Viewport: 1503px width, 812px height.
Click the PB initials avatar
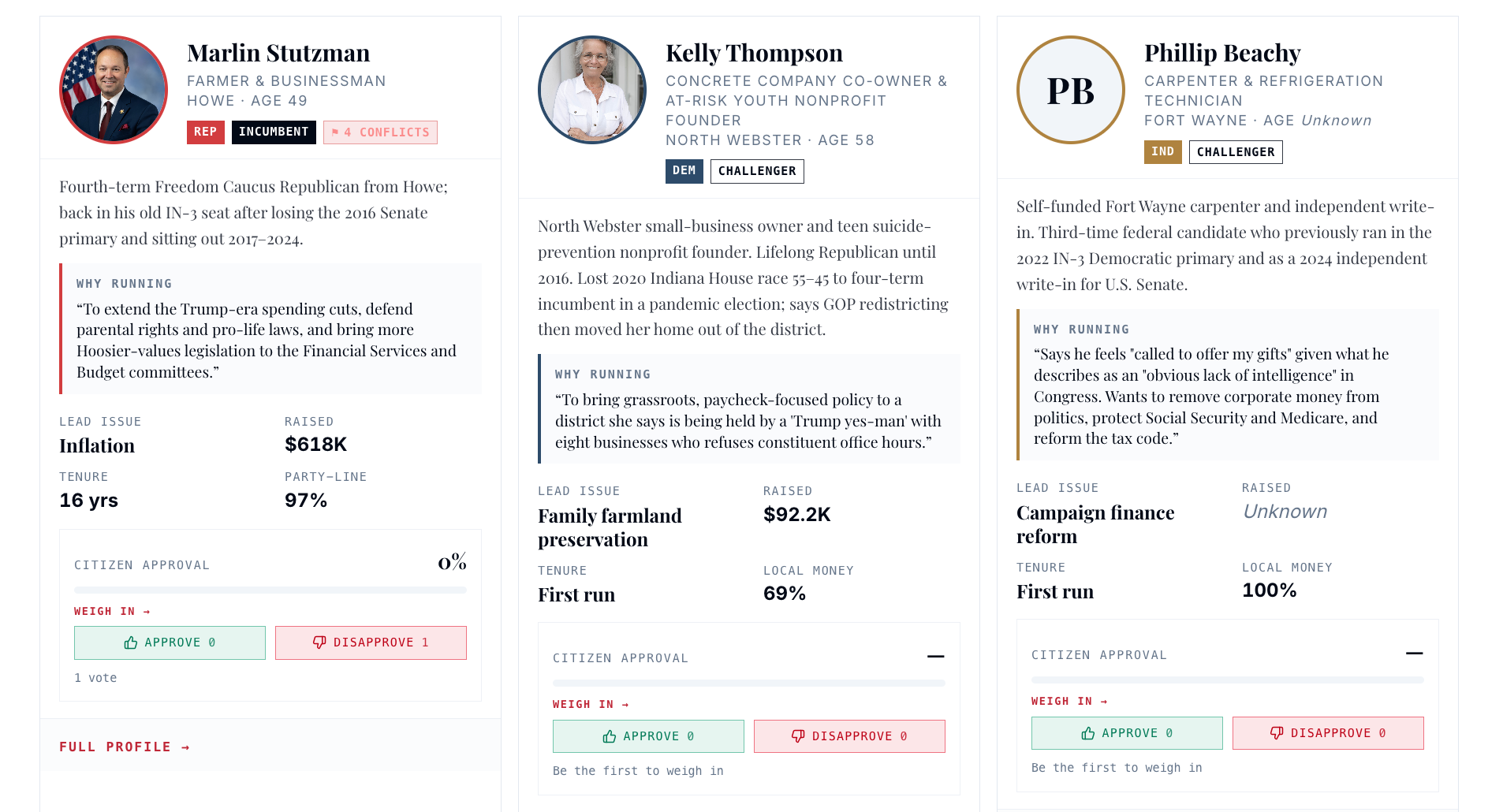pyautogui.click(x=1071, y=90)
